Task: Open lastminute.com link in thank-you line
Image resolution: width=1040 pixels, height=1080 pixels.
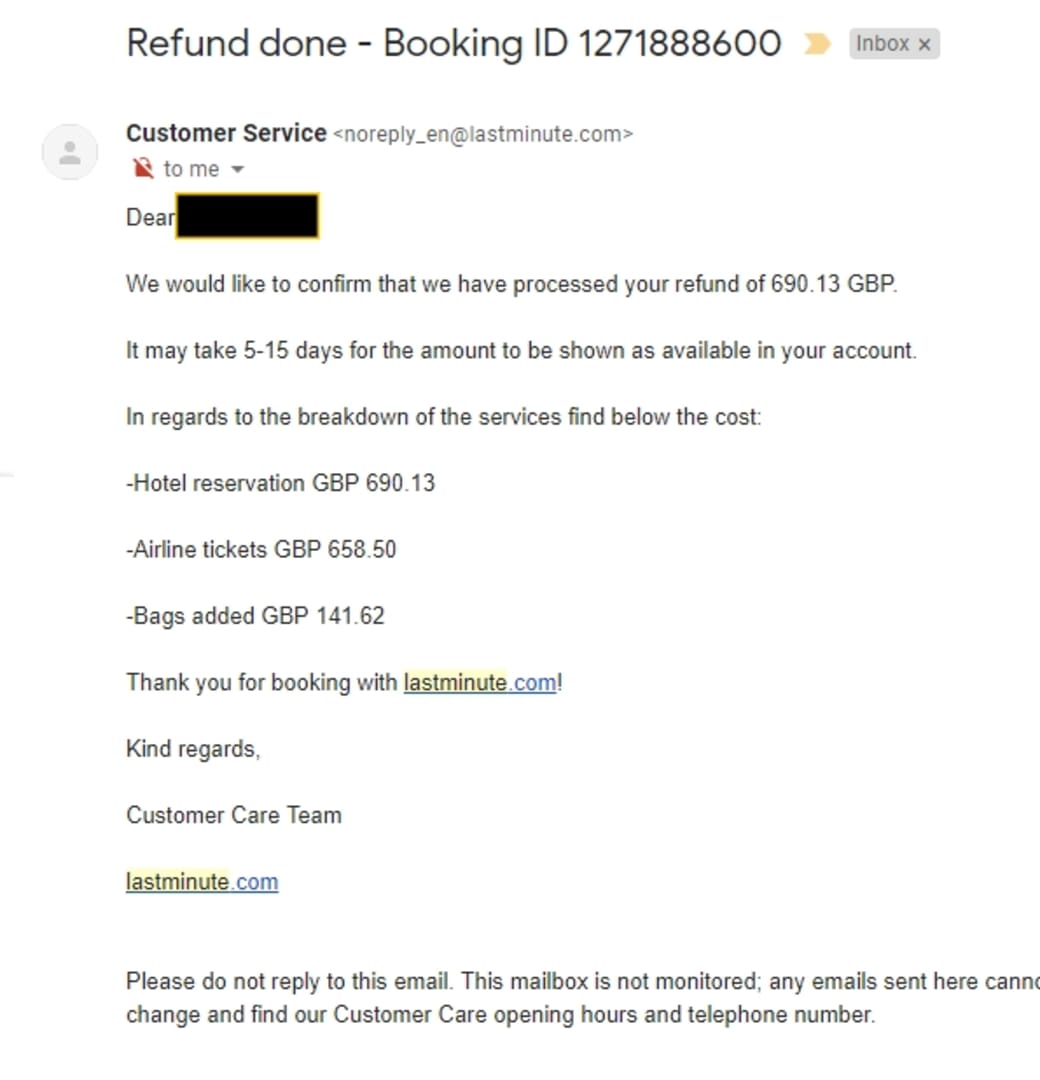Action: pos(479,683)
